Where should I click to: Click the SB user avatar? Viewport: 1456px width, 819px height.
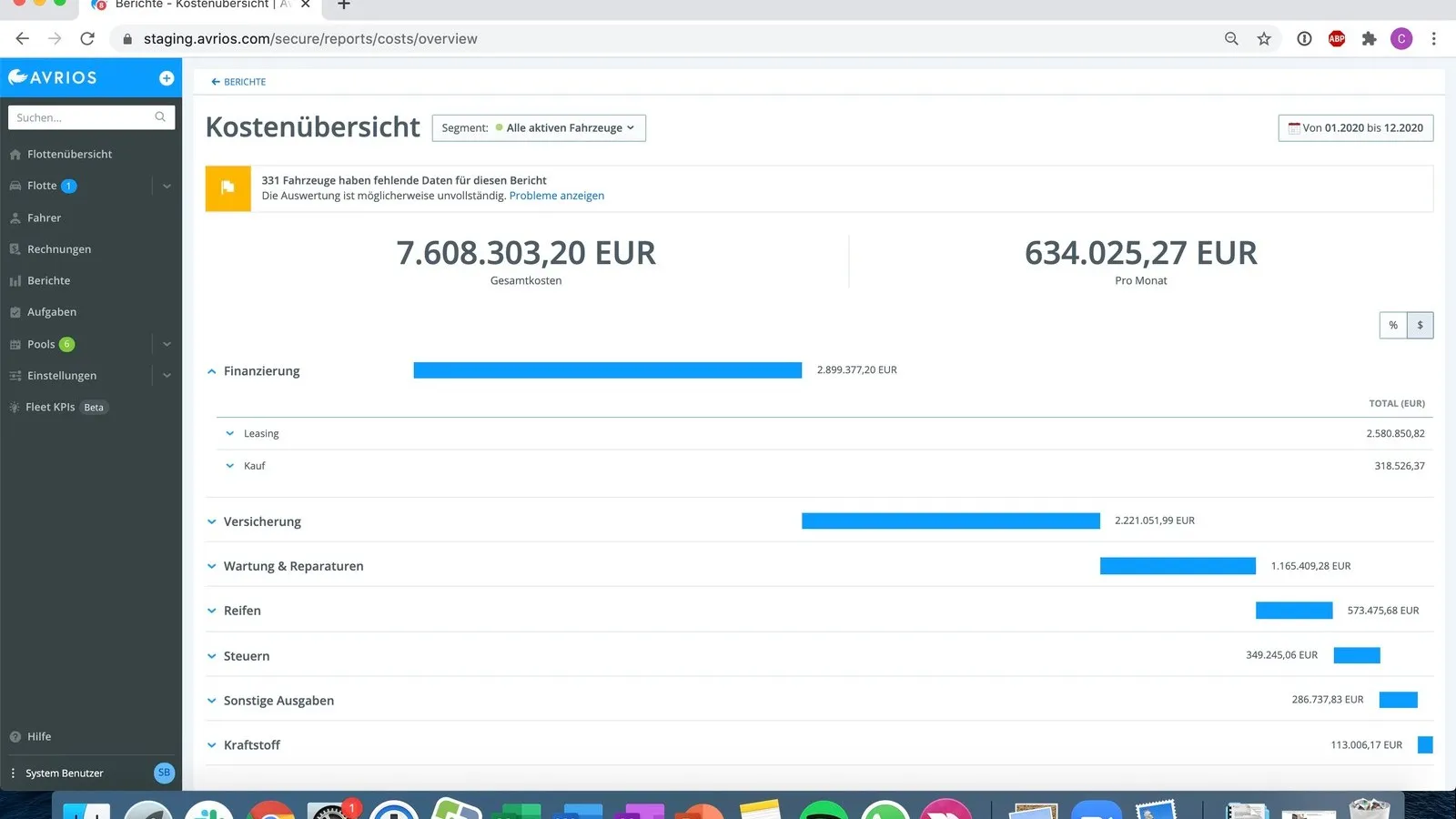point(164,773)
